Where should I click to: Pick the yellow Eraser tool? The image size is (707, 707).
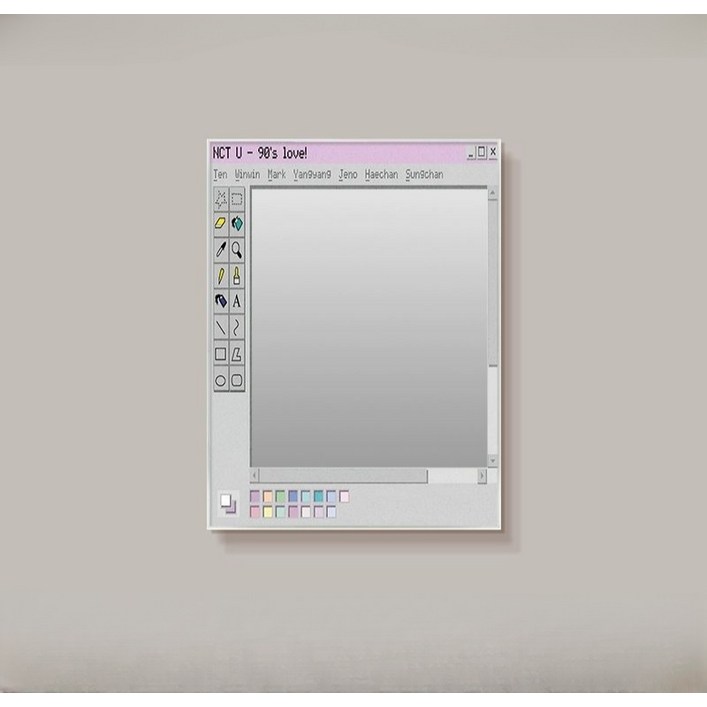coord(221,224)
